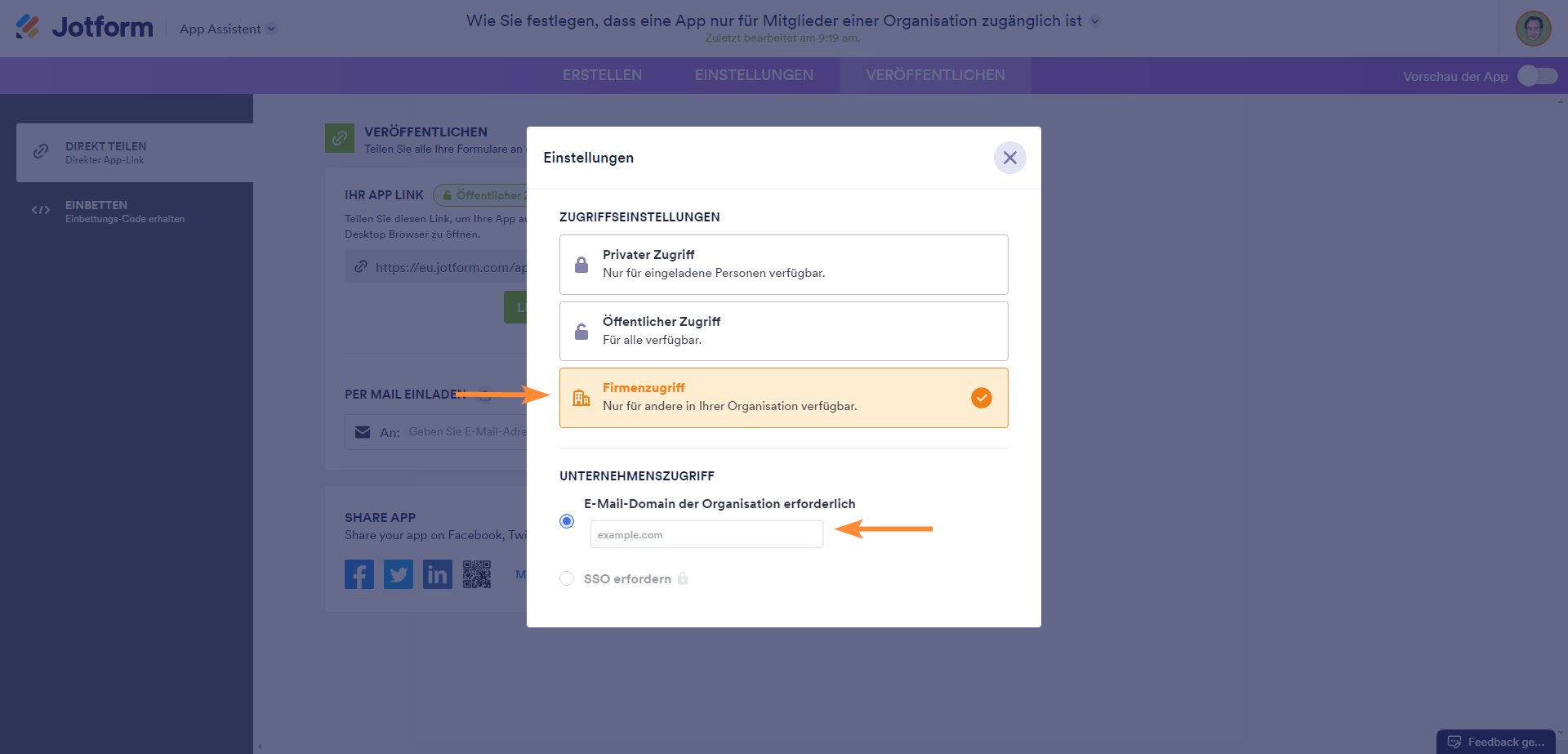Select the Firmenzugriff access option
Screen dimensions: 1568x754
tap(783, 398)
